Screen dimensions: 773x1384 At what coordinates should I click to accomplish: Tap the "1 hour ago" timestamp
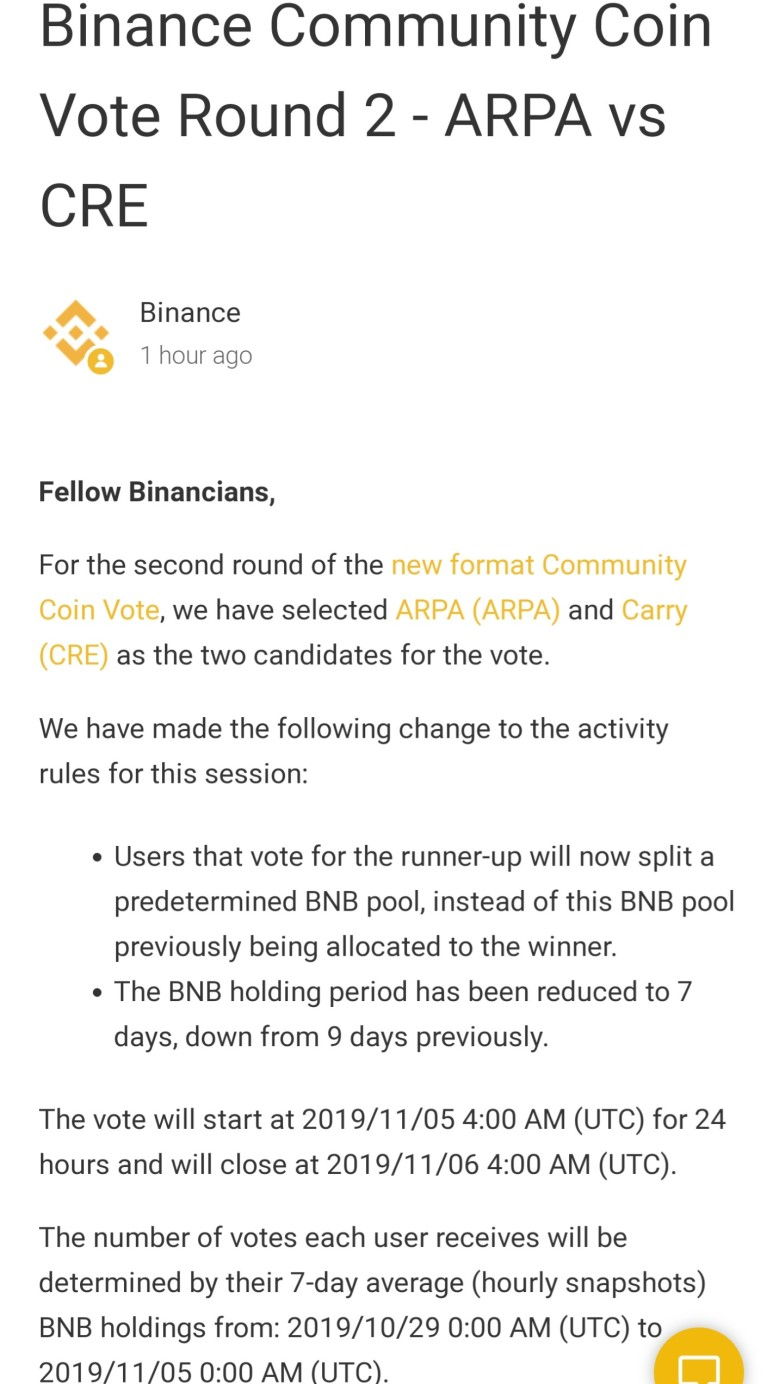pyautogui.click(x=196, y=355)
